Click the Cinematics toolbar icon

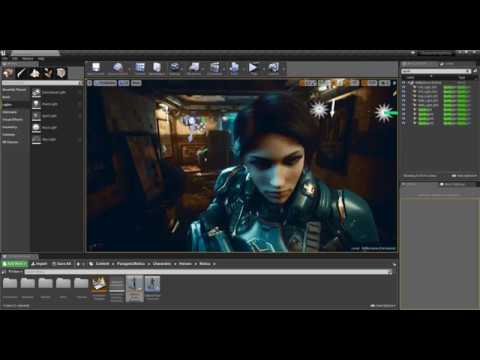pos(215,69)
